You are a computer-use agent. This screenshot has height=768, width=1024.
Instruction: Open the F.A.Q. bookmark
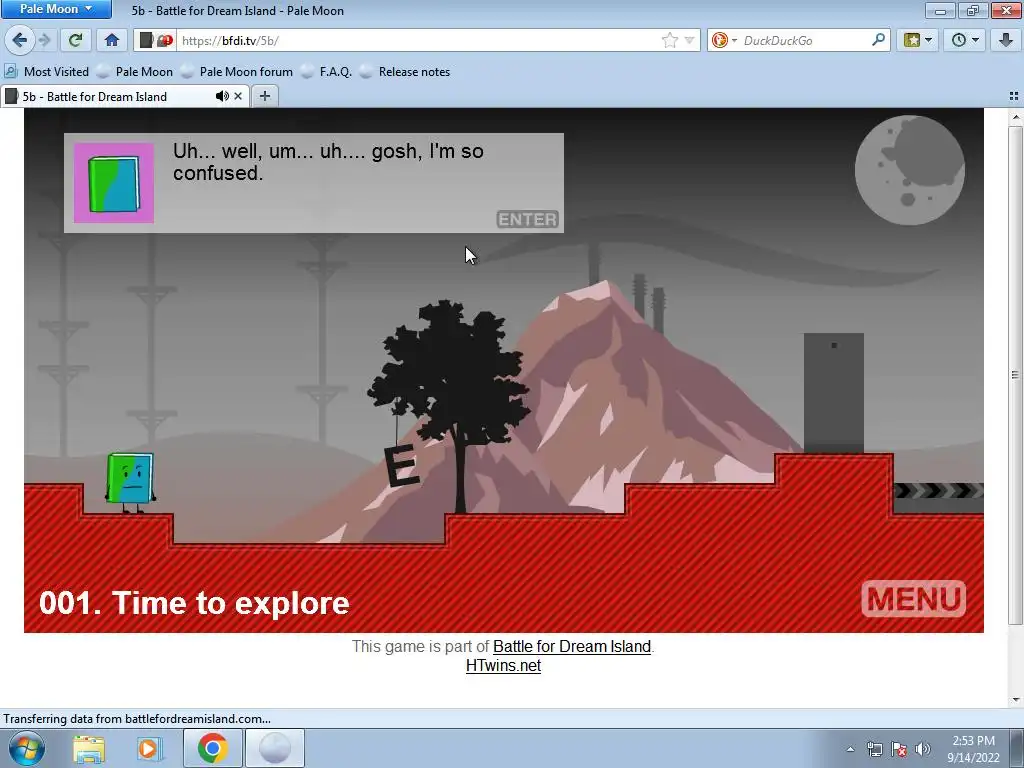327,72
